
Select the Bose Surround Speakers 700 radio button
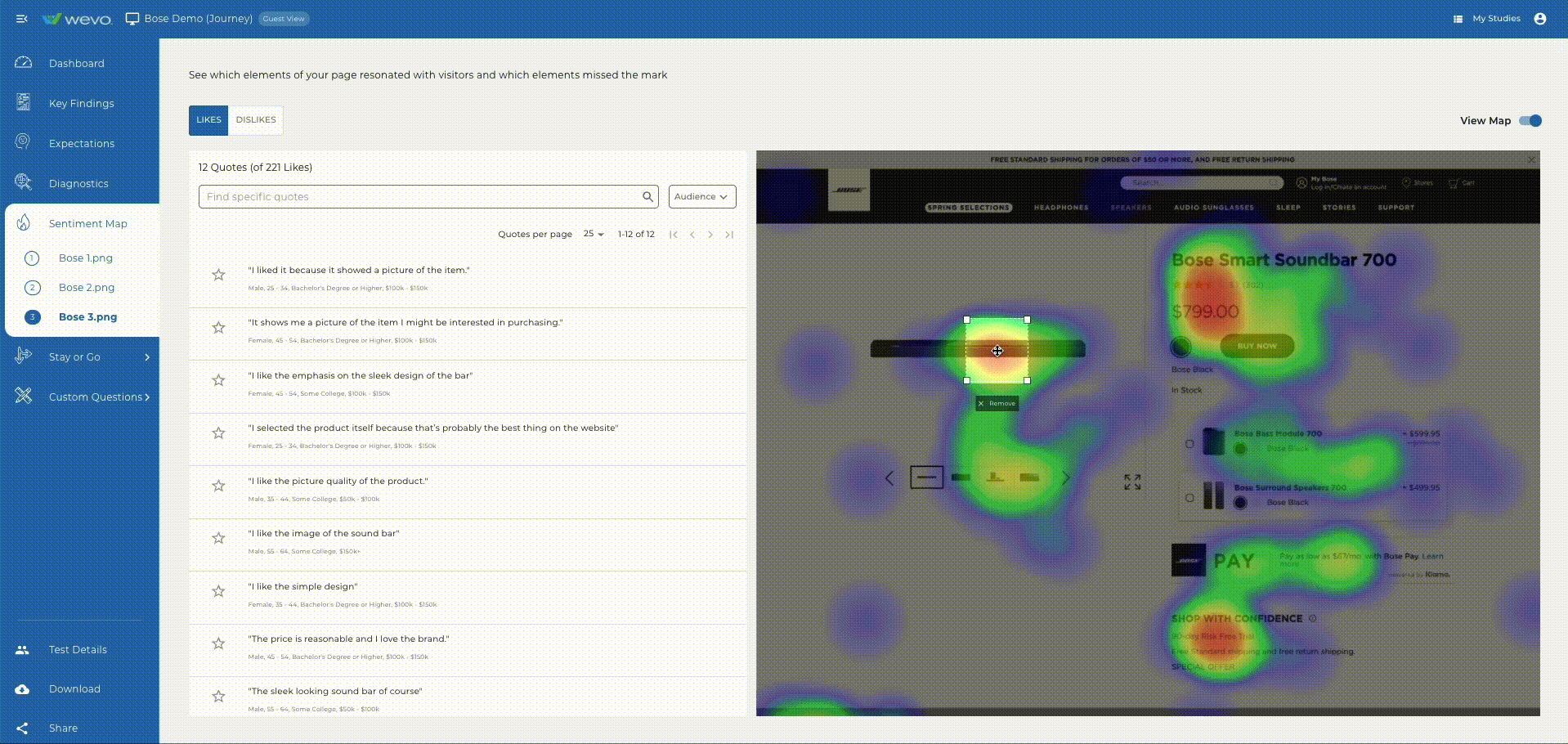coord(1189,497)
